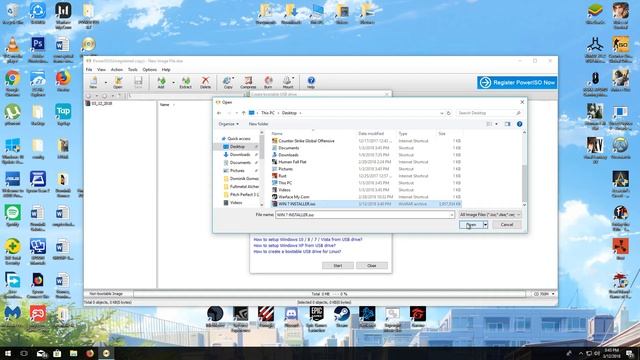The width and height of the screenshot is (640, 360).
Task: Click the Refresh icon in the address bar
Action: click(x=449, y=113)
